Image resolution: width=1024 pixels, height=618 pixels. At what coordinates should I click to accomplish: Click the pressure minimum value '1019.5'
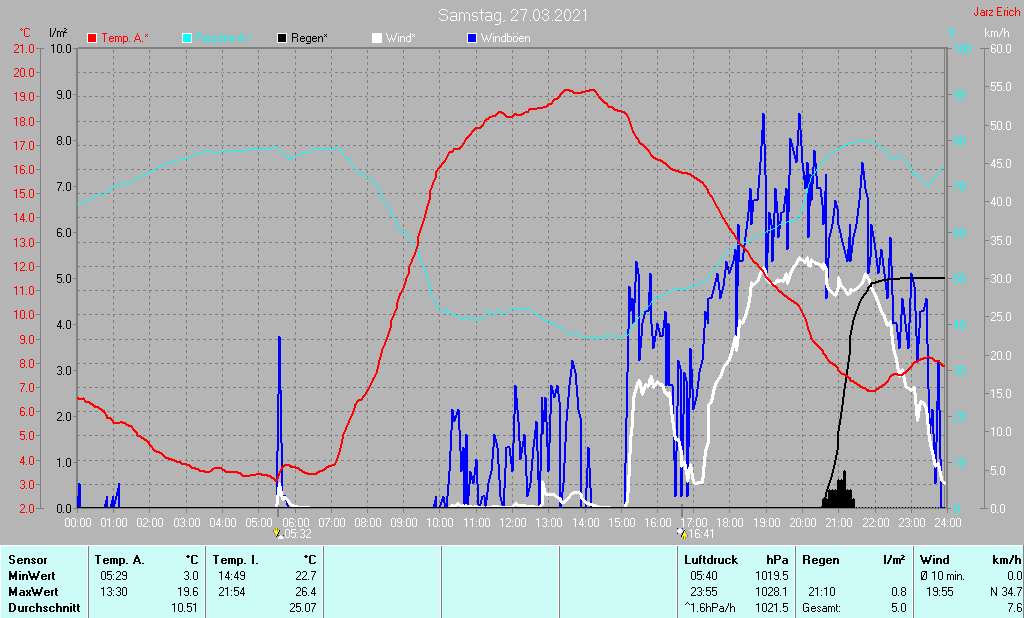click(x=772, y=576)
